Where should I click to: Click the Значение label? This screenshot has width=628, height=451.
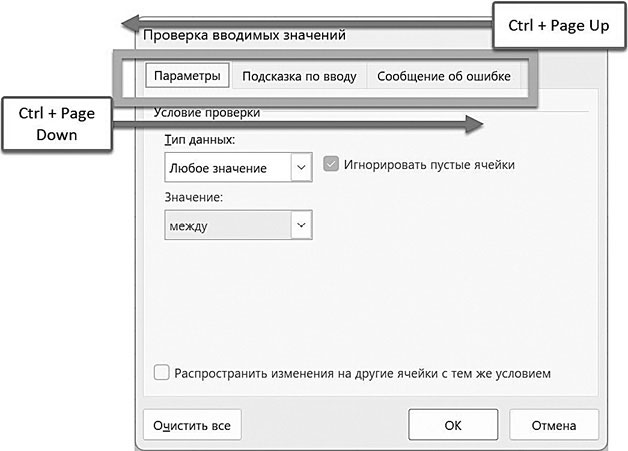point(193,198)
